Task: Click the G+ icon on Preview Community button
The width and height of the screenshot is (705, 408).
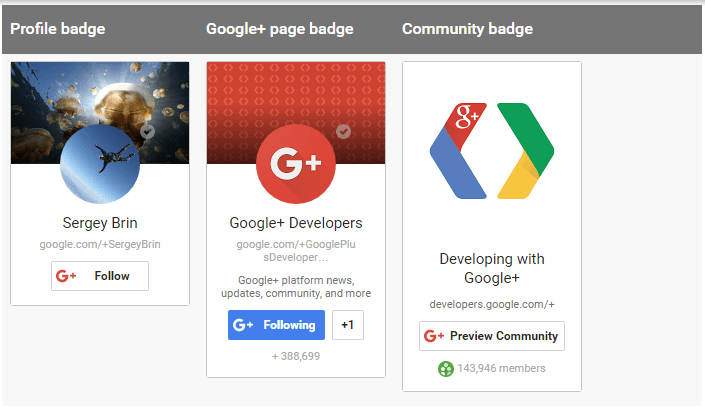Action: tap(434, 336)
